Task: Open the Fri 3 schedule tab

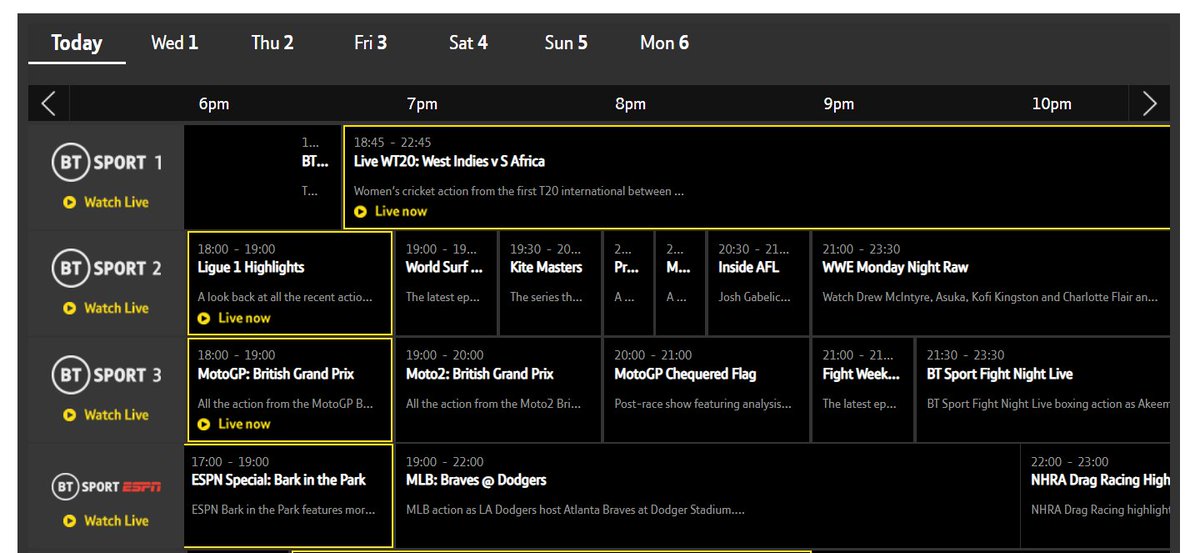Action: (x=370, y=43)
